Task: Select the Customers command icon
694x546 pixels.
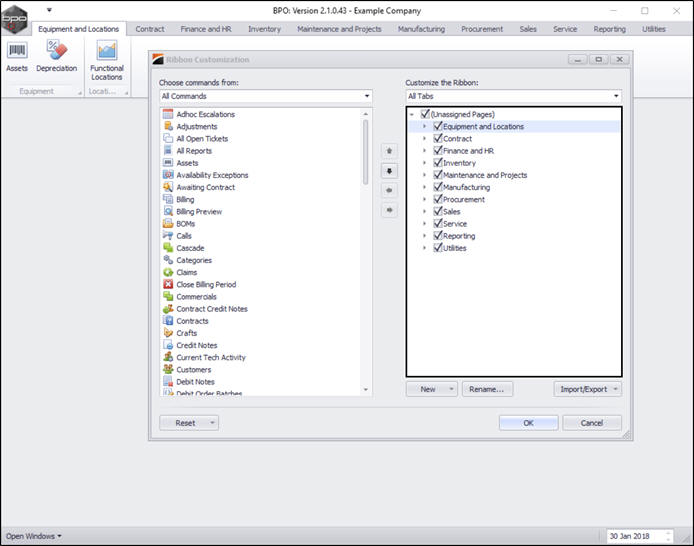Action: [168, 369]
